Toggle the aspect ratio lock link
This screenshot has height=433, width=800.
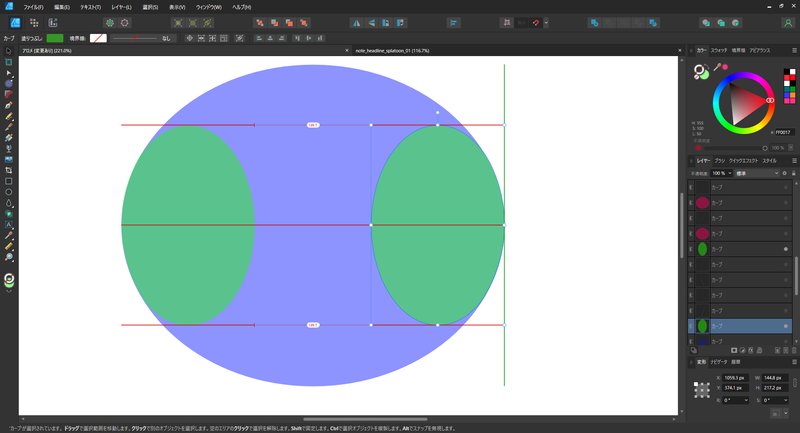click(794, 383)
